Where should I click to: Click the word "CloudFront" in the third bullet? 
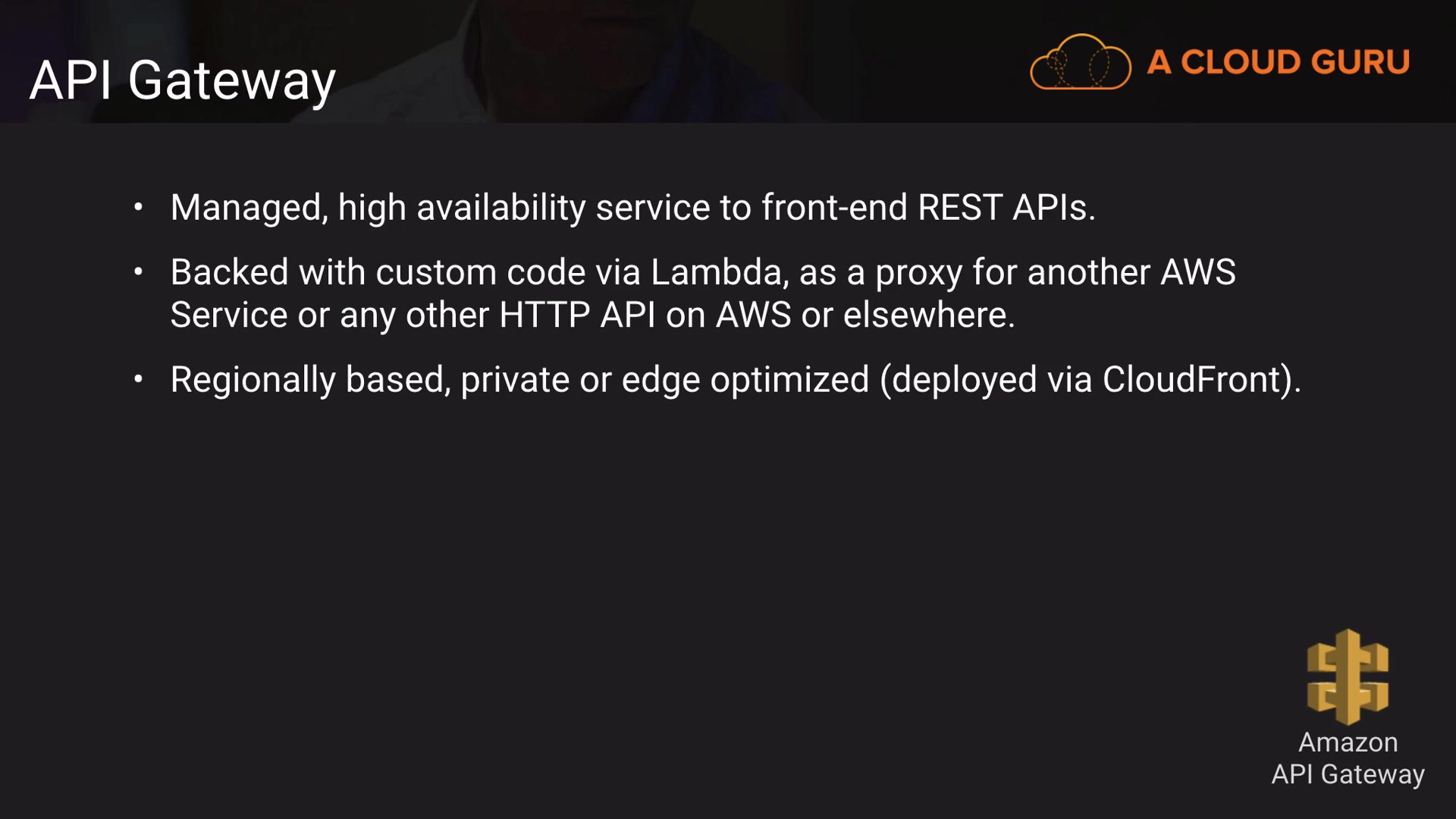point(1191,379)
